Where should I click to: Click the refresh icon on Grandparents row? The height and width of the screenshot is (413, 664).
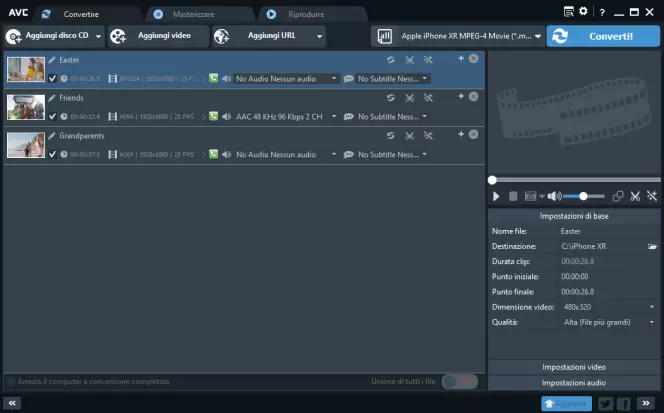click(390, 136)
